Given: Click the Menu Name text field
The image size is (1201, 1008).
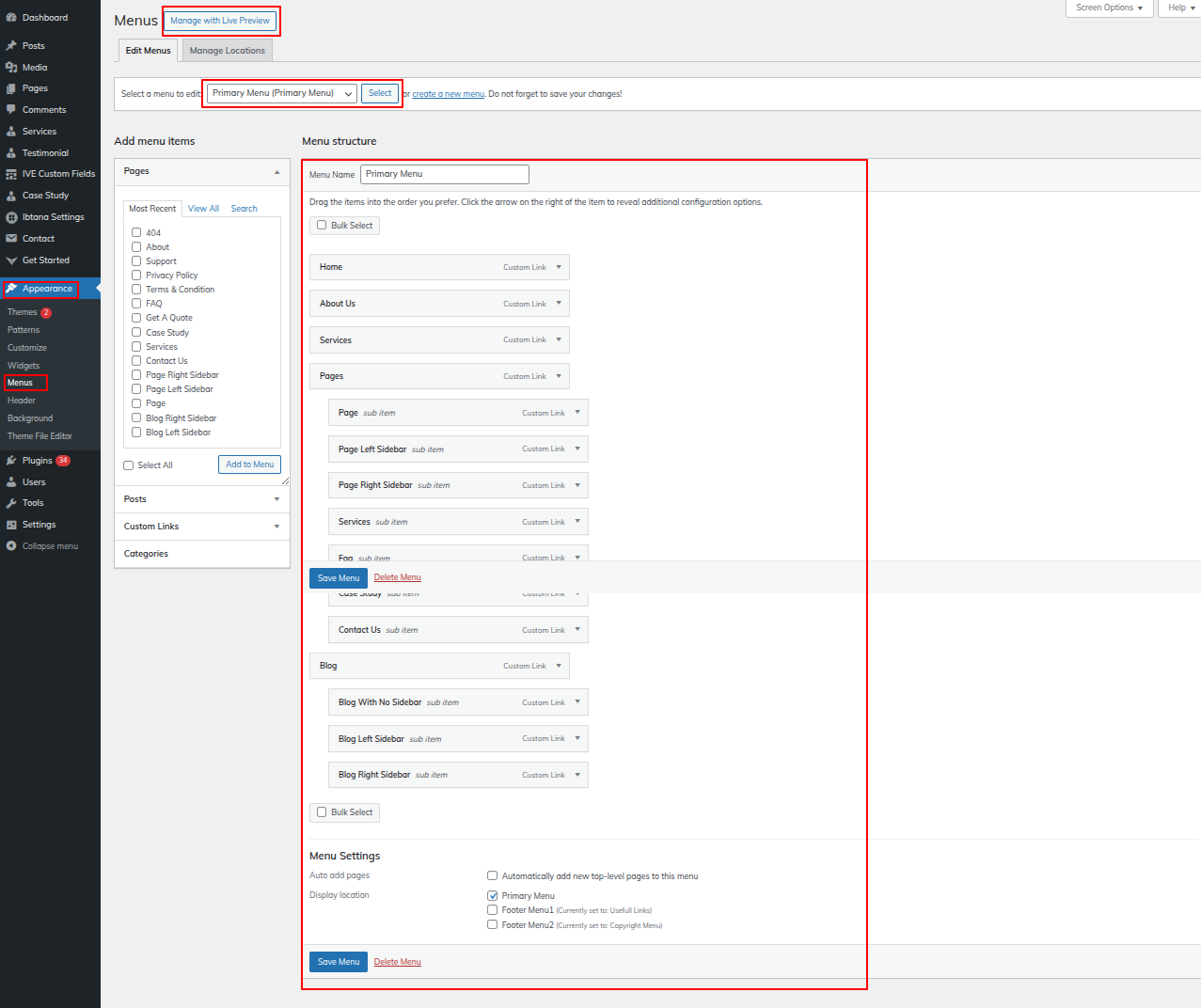Looking at the screenshot, I should click(x=444, y=174).
